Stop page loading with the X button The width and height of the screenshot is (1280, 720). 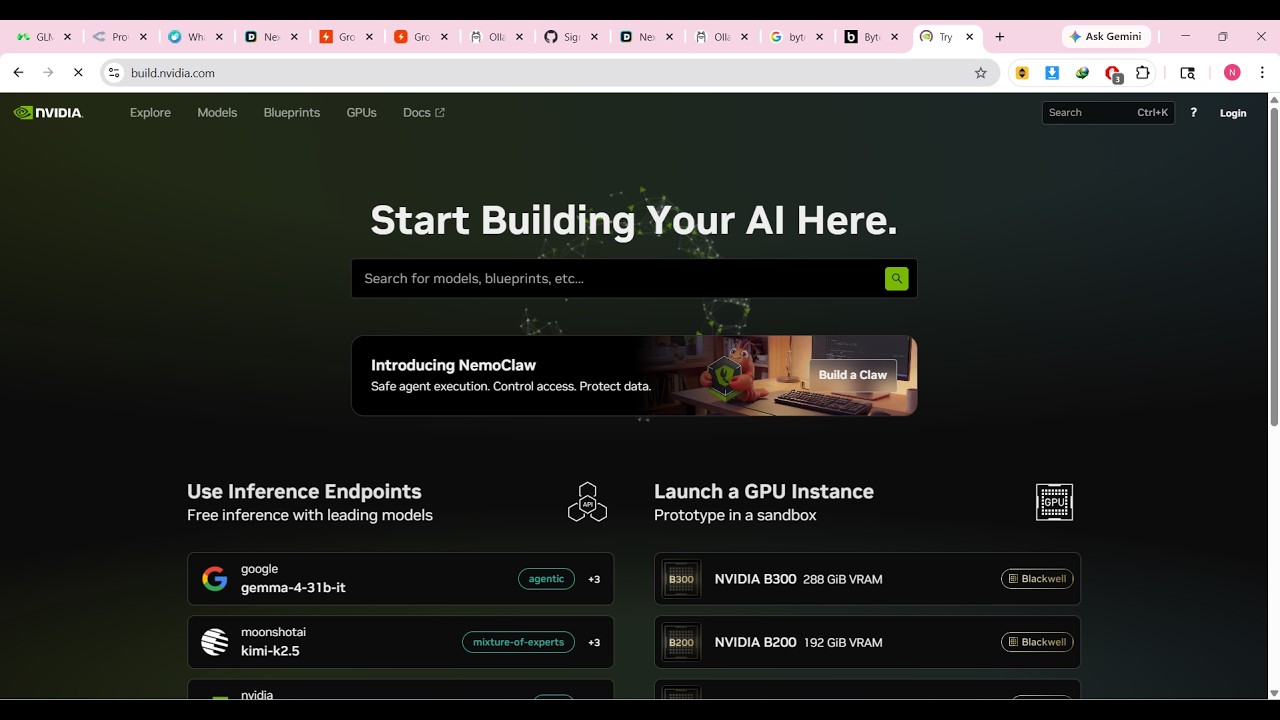tap(78, 73)
